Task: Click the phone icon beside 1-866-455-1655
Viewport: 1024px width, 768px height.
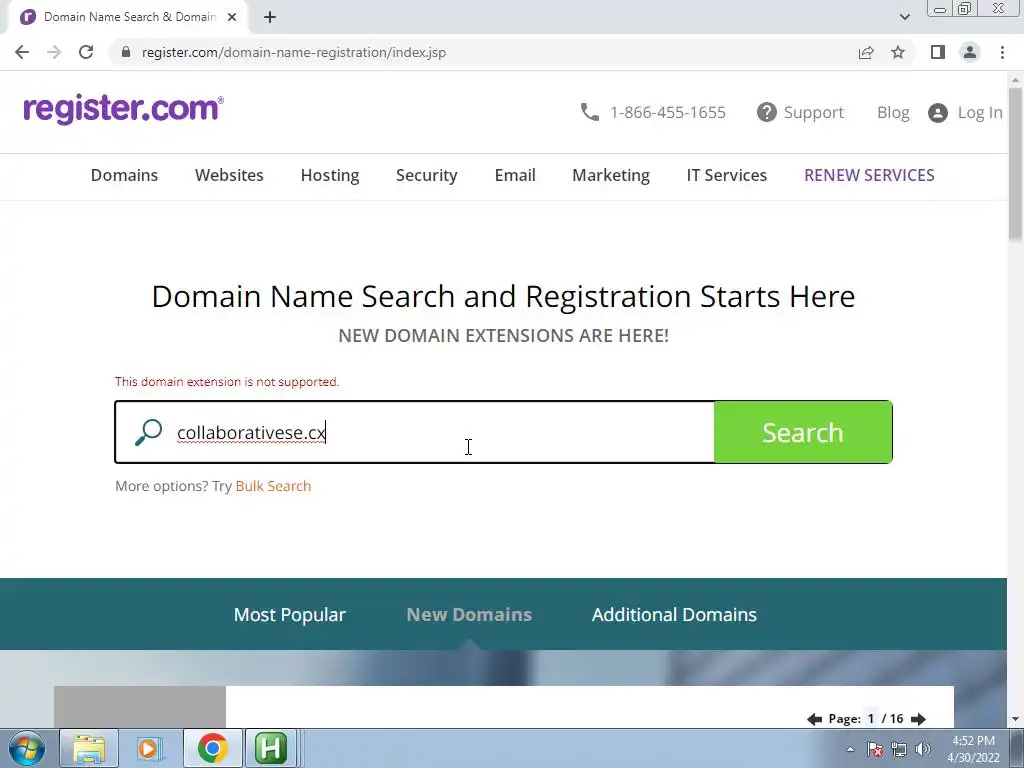Action: (589, 112)
